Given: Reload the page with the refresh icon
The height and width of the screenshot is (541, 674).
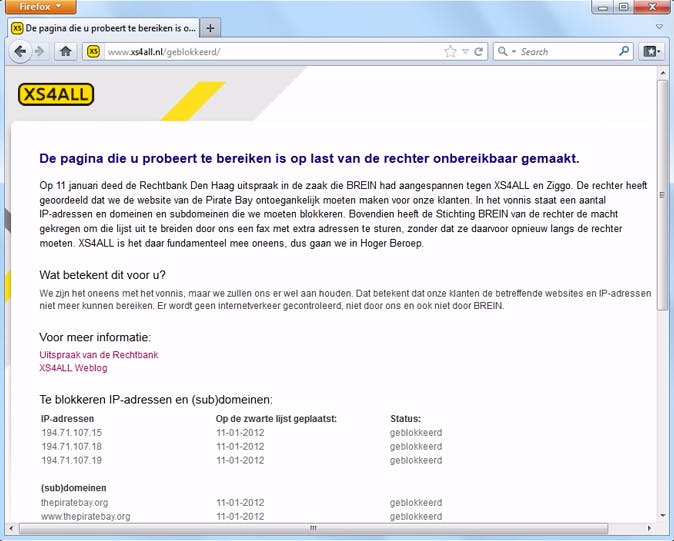Looking at the screenshot, I should 478,52.
